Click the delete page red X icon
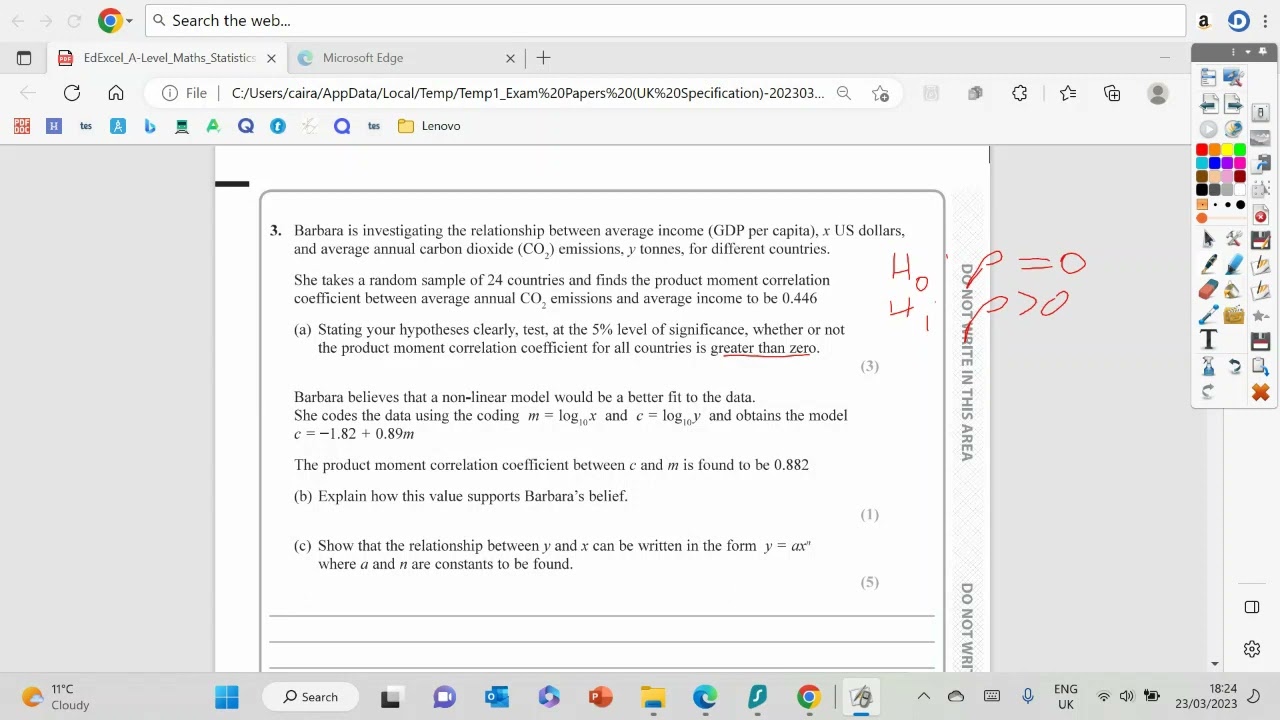This screenshot has height=720, width=1280. pos(1260,216)
